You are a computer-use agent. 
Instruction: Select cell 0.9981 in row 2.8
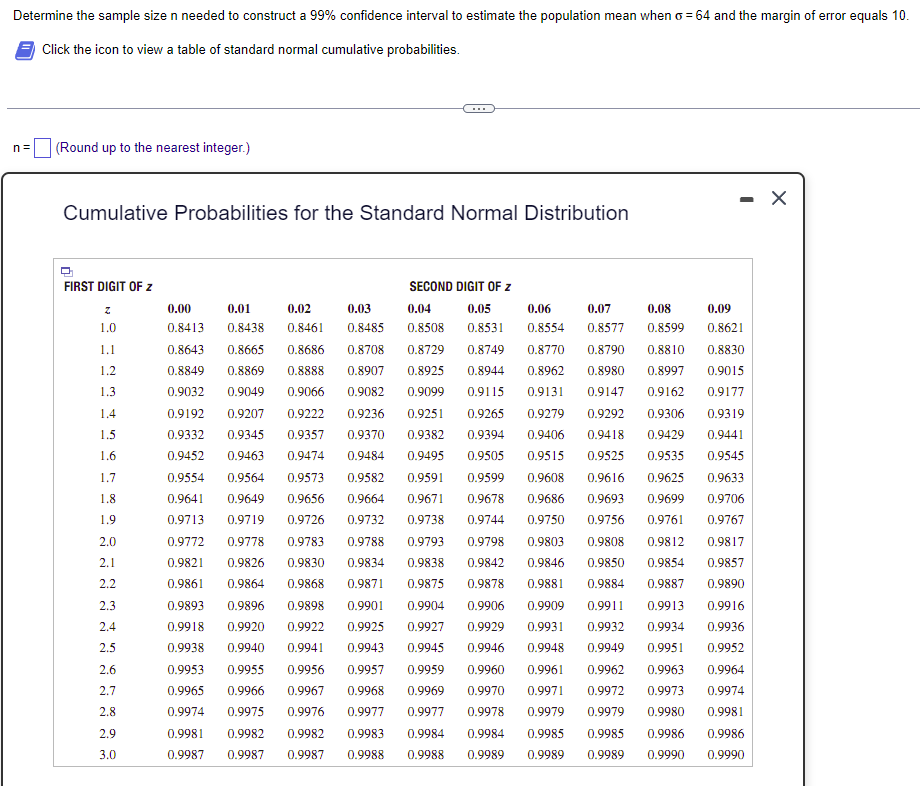726,712
